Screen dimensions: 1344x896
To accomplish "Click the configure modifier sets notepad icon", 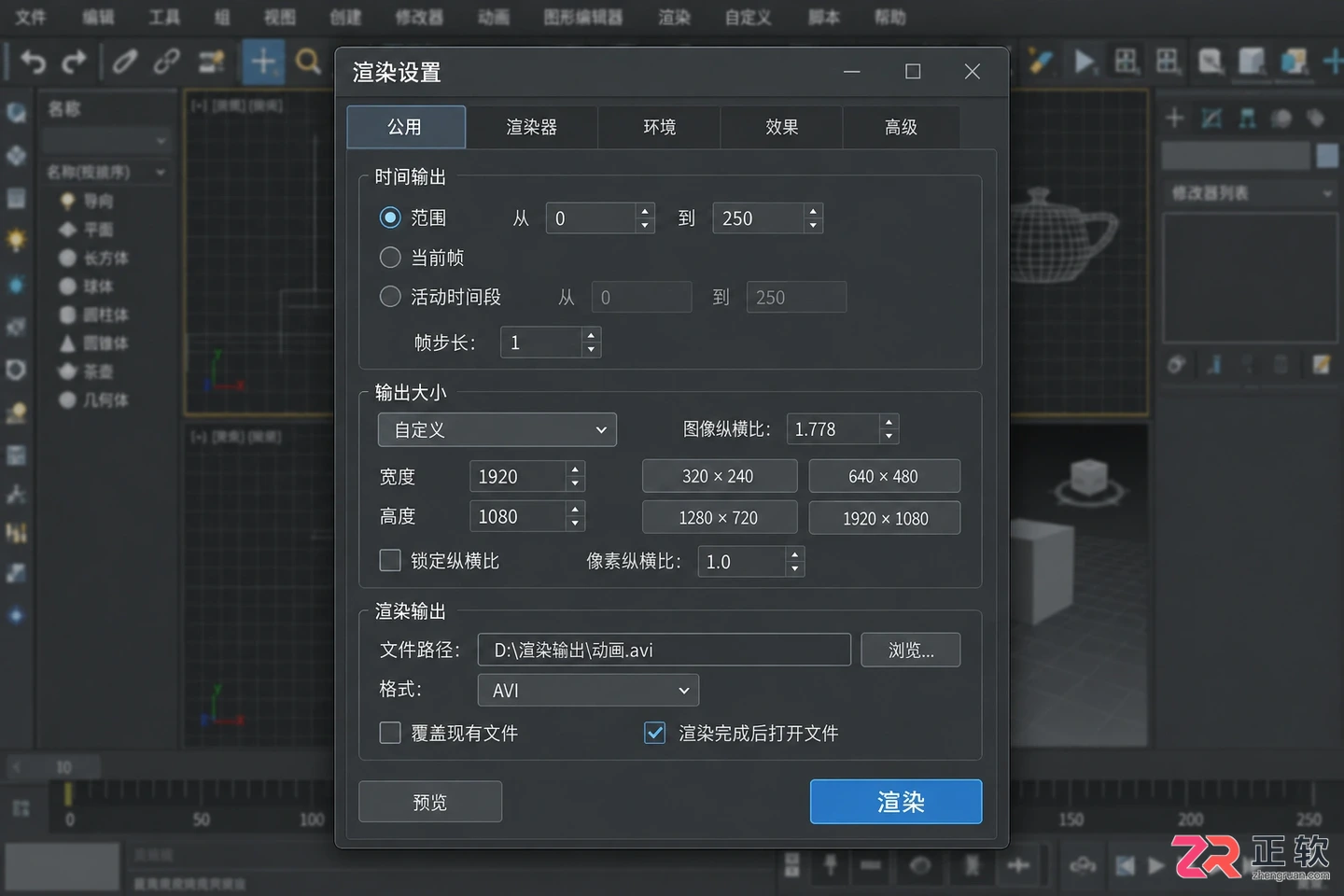I will pyautogui.click(x=1321, y=364).
